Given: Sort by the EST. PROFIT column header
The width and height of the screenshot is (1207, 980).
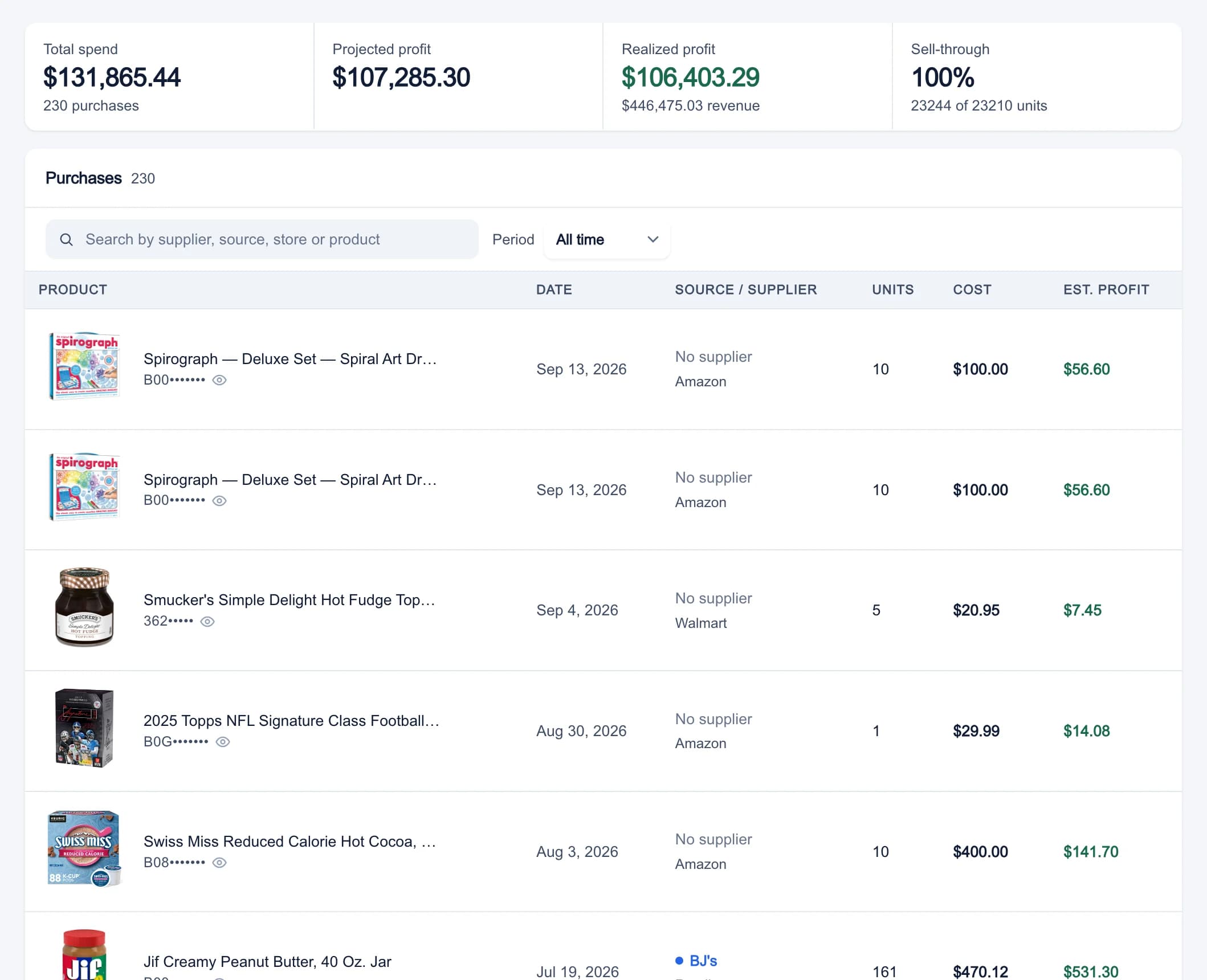Looking at the screenshot, I should click(1106, 289).
